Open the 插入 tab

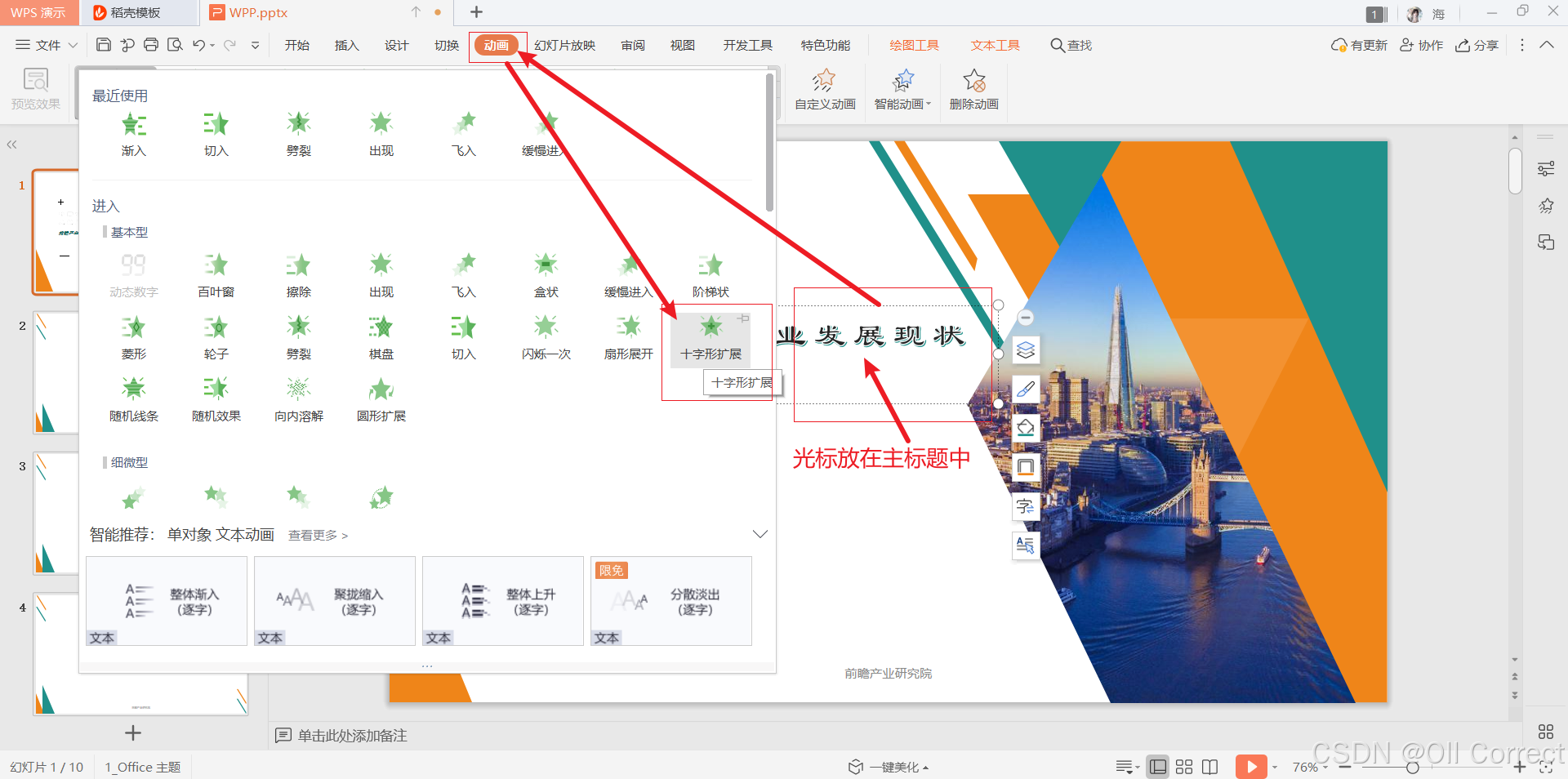[x=347, y=45]
